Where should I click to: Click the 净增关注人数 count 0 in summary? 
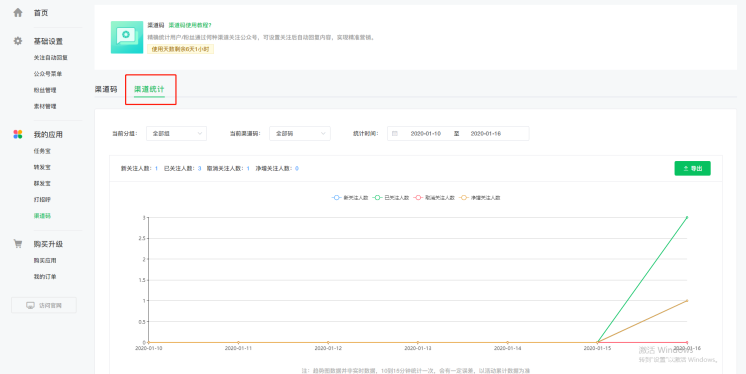[x=297, y=168]
